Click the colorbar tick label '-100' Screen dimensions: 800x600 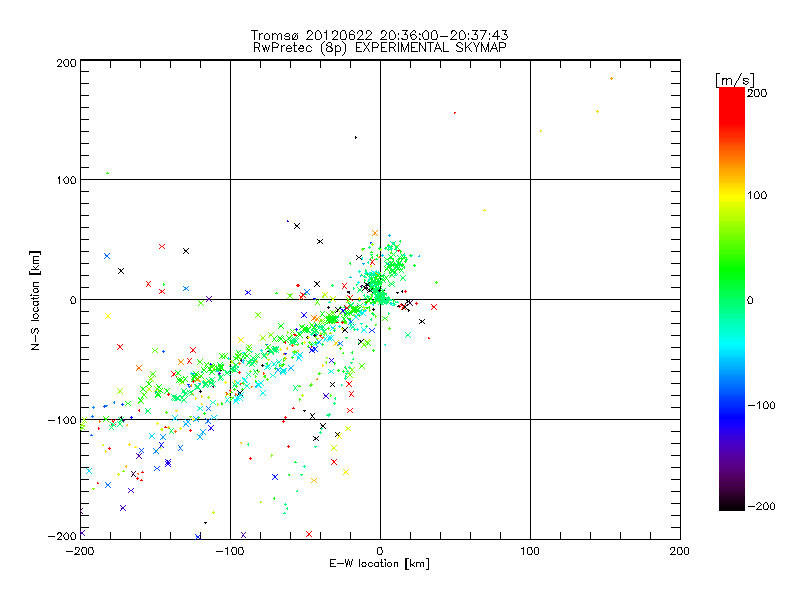[x=761, y=406]
